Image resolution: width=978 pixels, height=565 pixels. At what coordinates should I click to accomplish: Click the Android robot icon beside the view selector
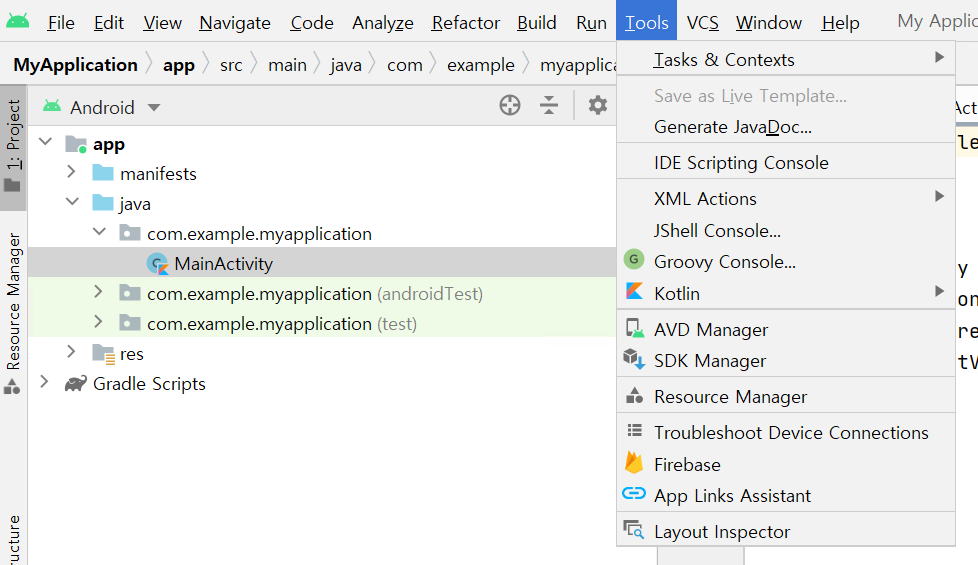pyautogui.click(x=52, y=107)
